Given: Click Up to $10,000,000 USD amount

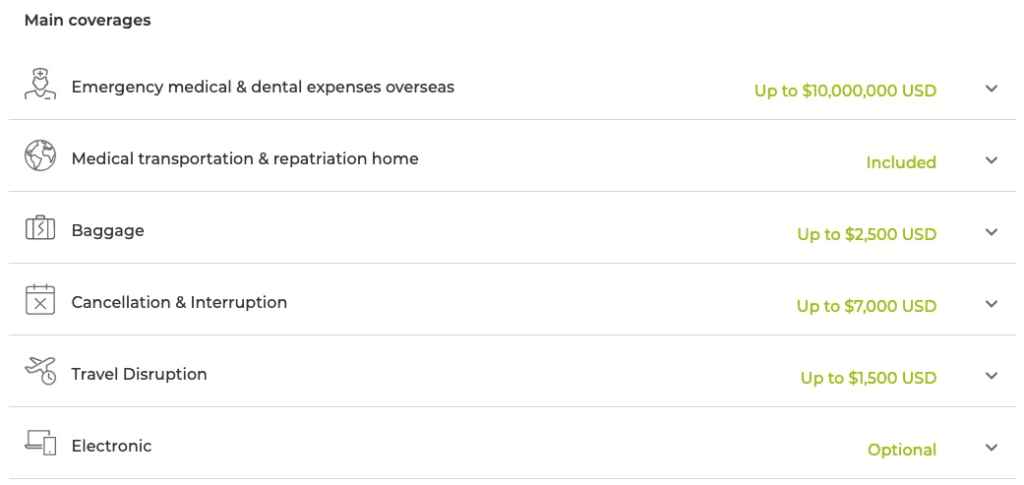Looking at the screenshot, I should click(846, 91).
